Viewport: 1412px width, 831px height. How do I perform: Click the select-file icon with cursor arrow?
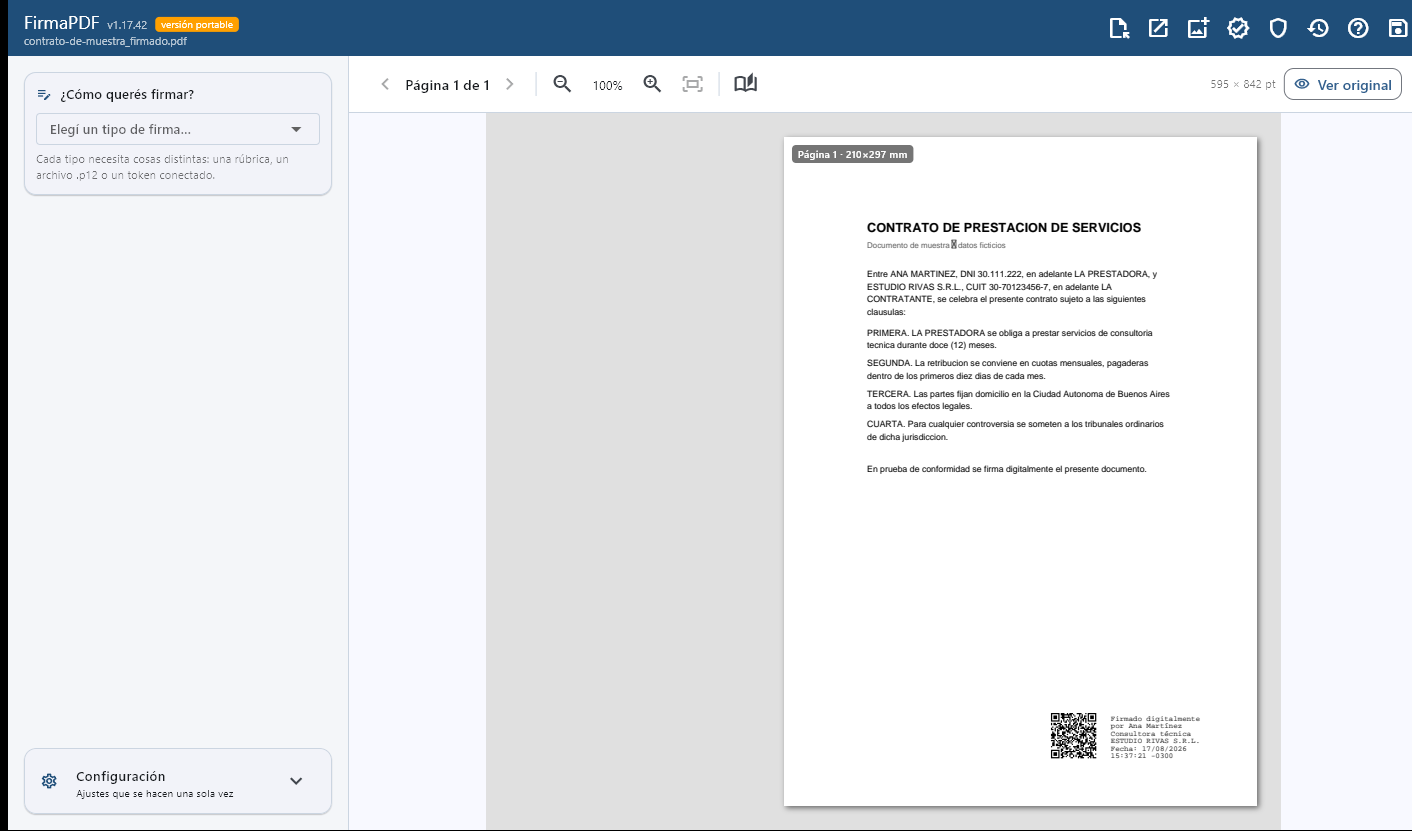(1119, 28)
